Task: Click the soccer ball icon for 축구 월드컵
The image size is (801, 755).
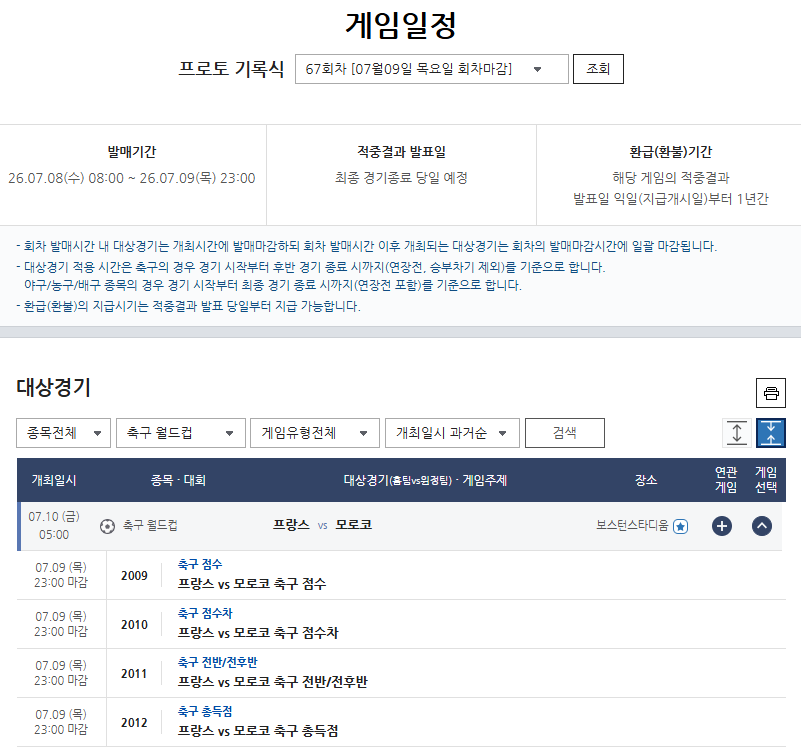Action: (107, 526)
